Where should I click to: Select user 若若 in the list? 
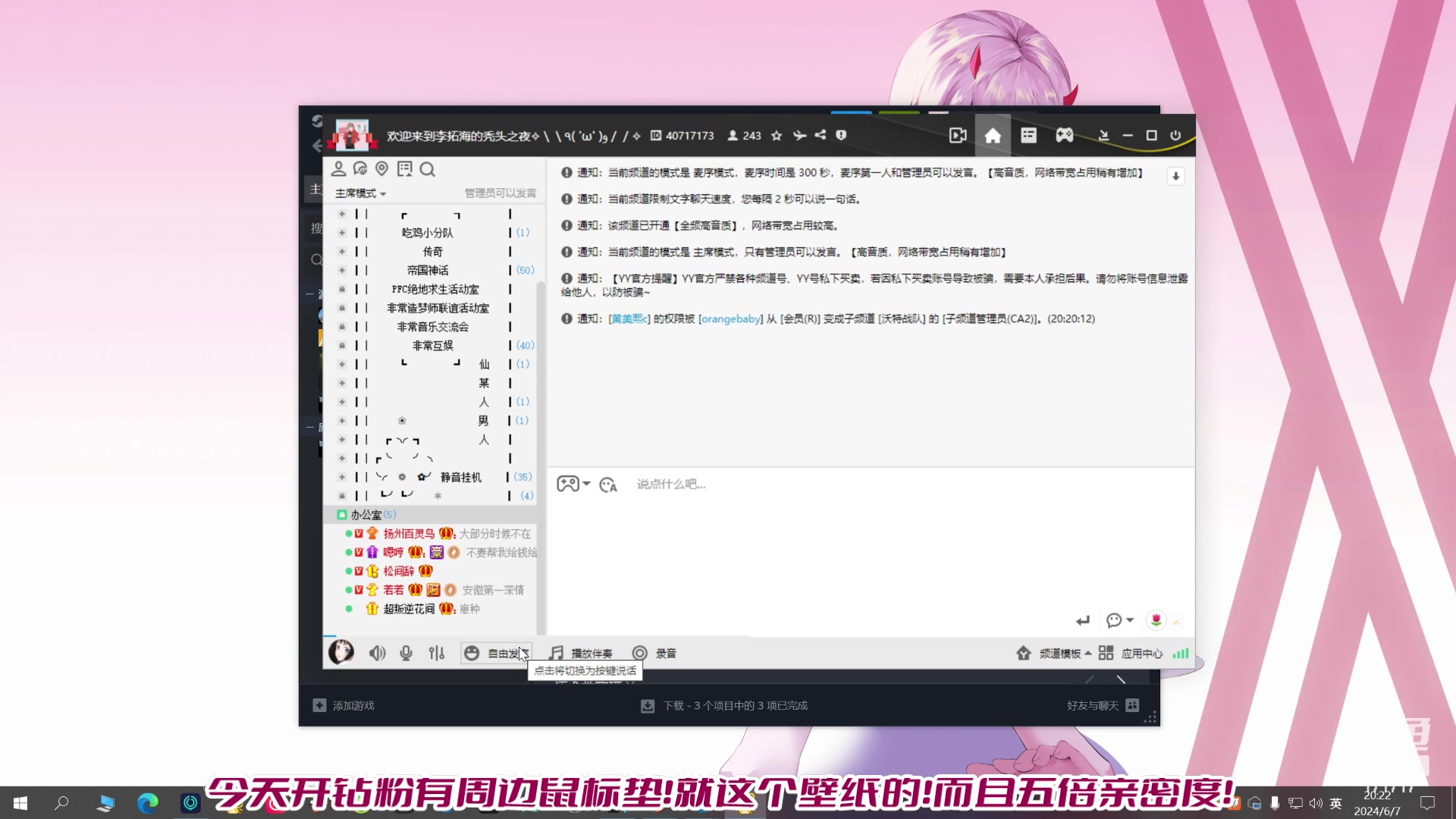393,590
